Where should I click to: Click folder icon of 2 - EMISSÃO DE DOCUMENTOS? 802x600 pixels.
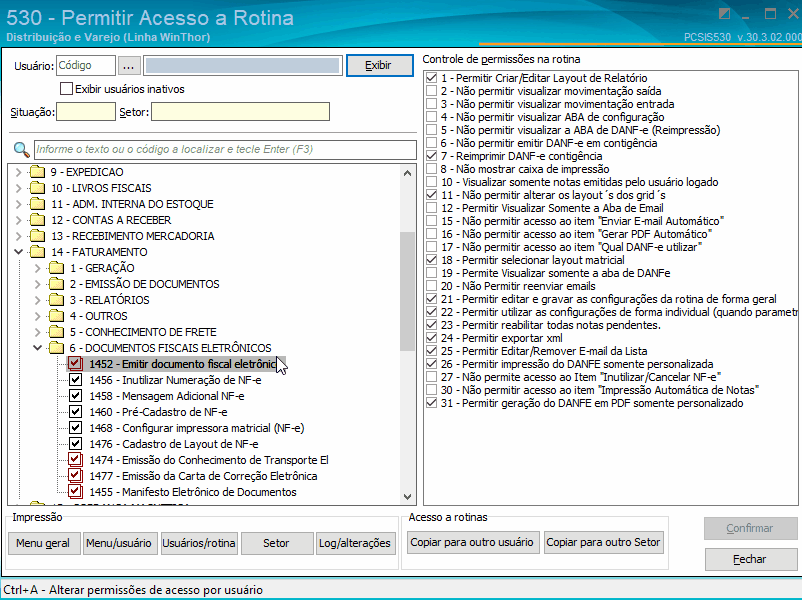pos(56,284)
